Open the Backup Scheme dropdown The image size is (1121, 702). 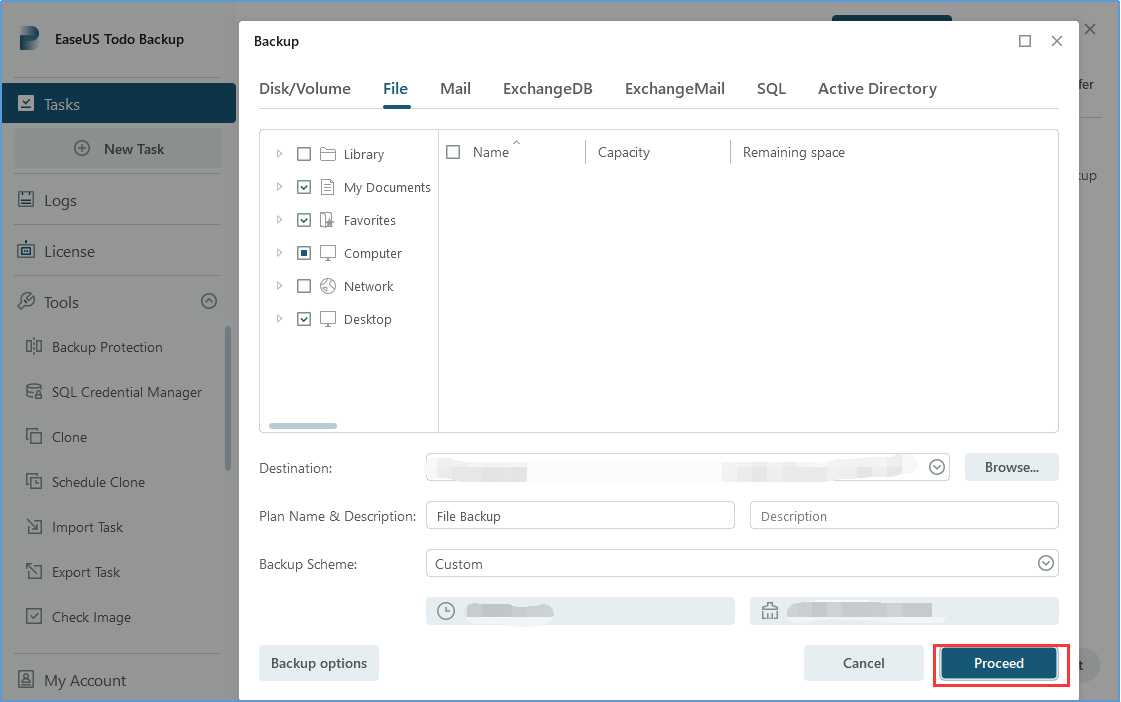click(1046, 563)
